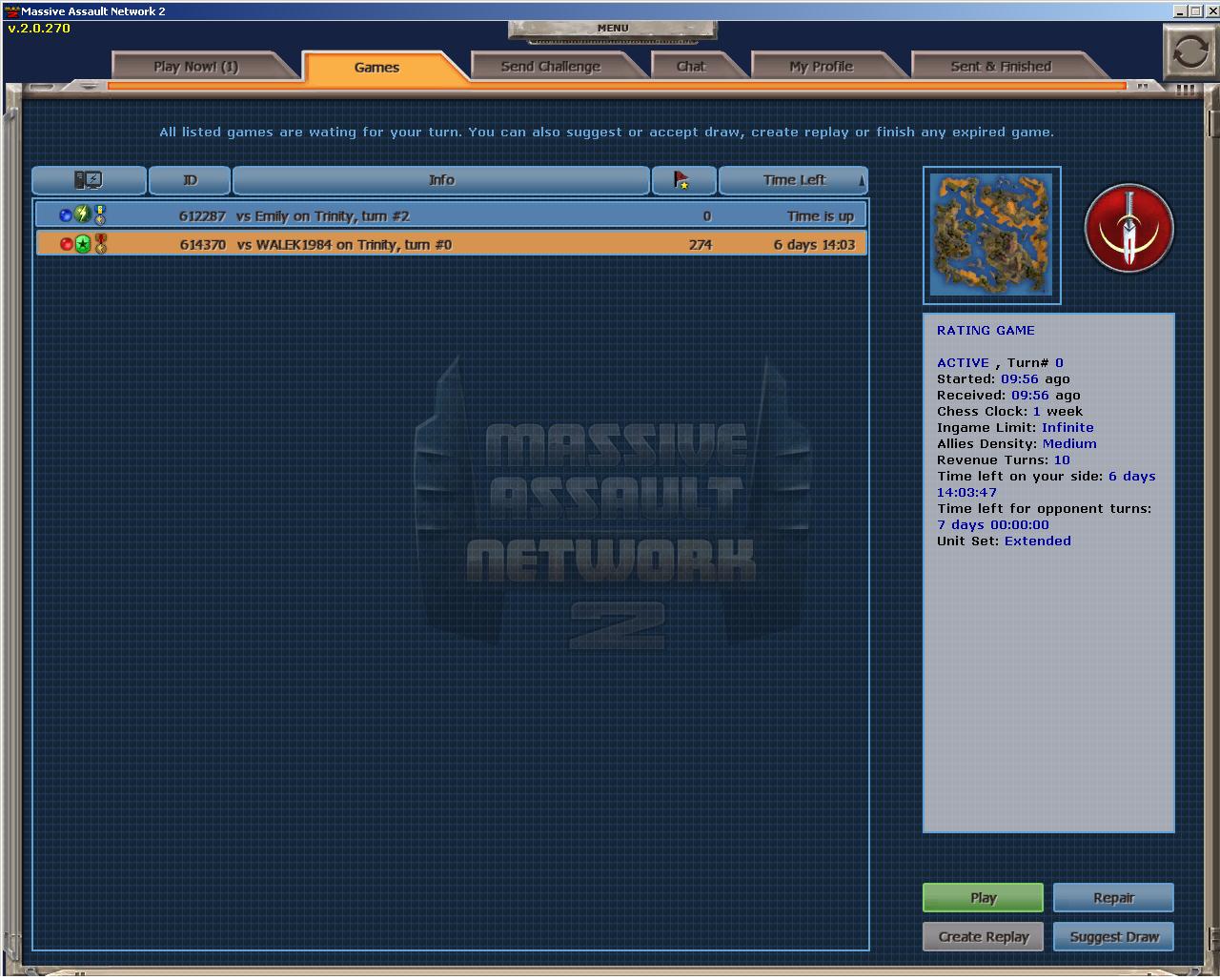Click the refresh arrows icon

1189,51
